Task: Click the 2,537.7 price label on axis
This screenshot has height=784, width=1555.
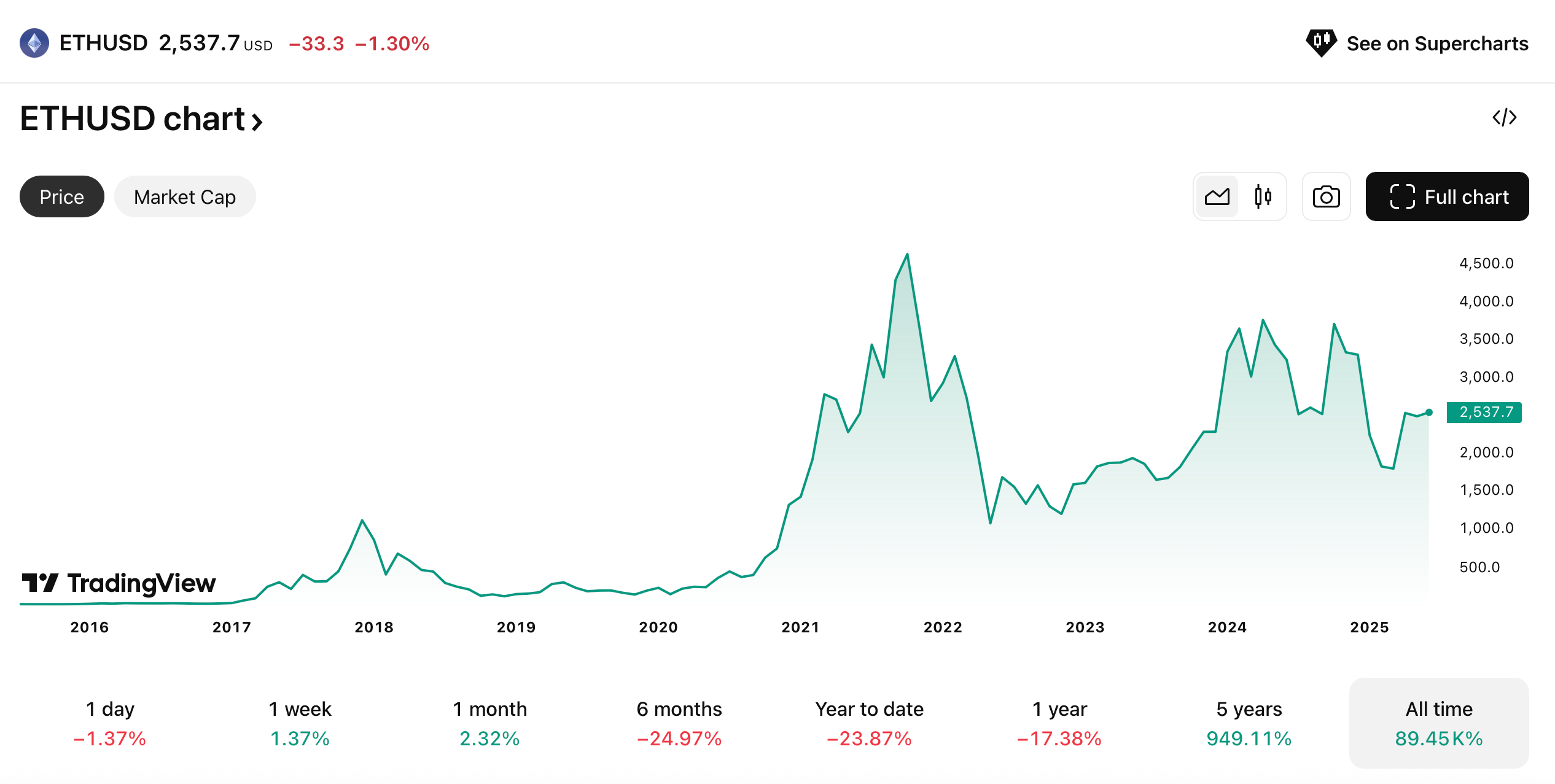Action: pyautogui.click(x=1484, y=412)
